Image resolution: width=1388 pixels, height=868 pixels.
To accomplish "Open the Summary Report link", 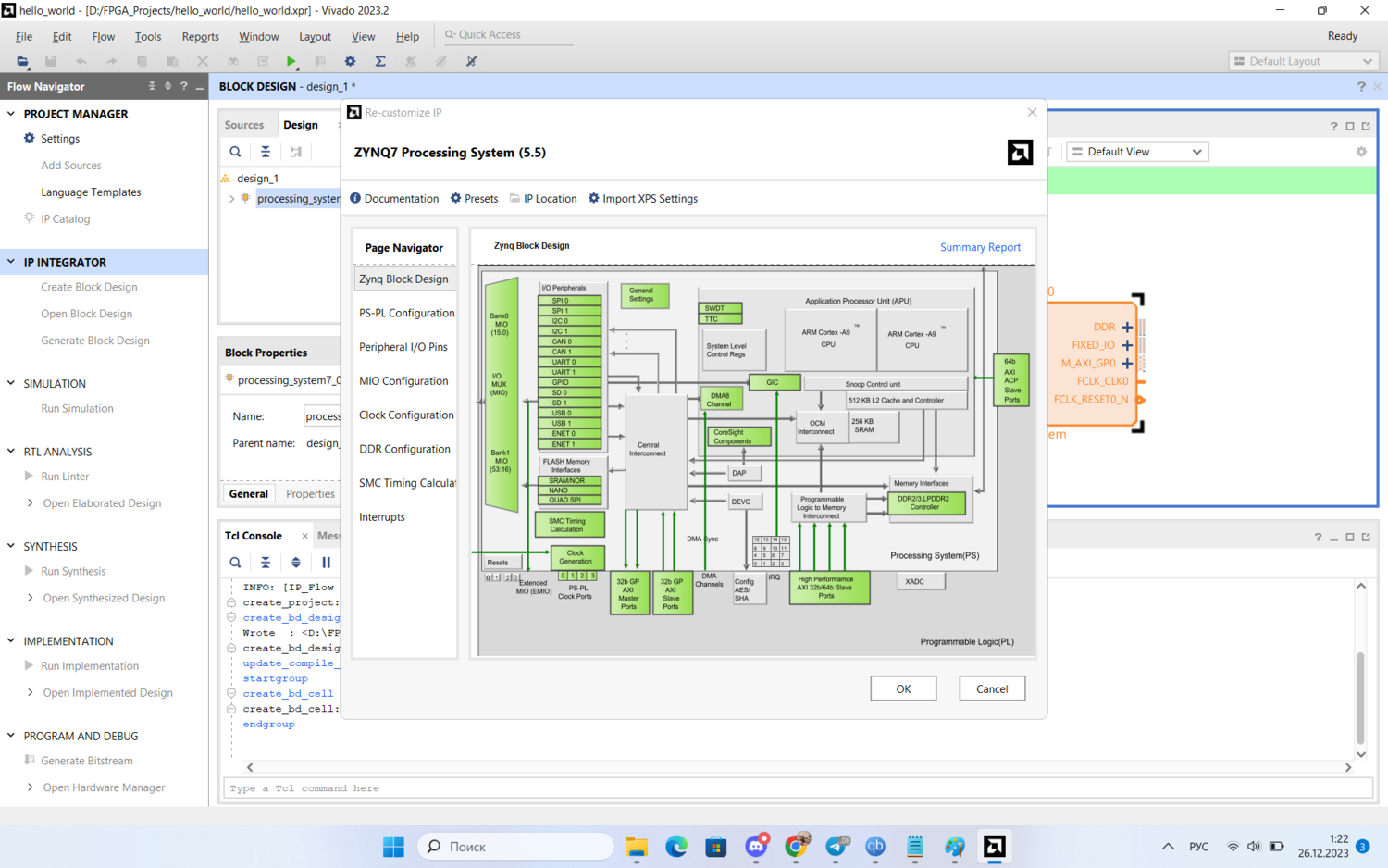I will (980, 247).
